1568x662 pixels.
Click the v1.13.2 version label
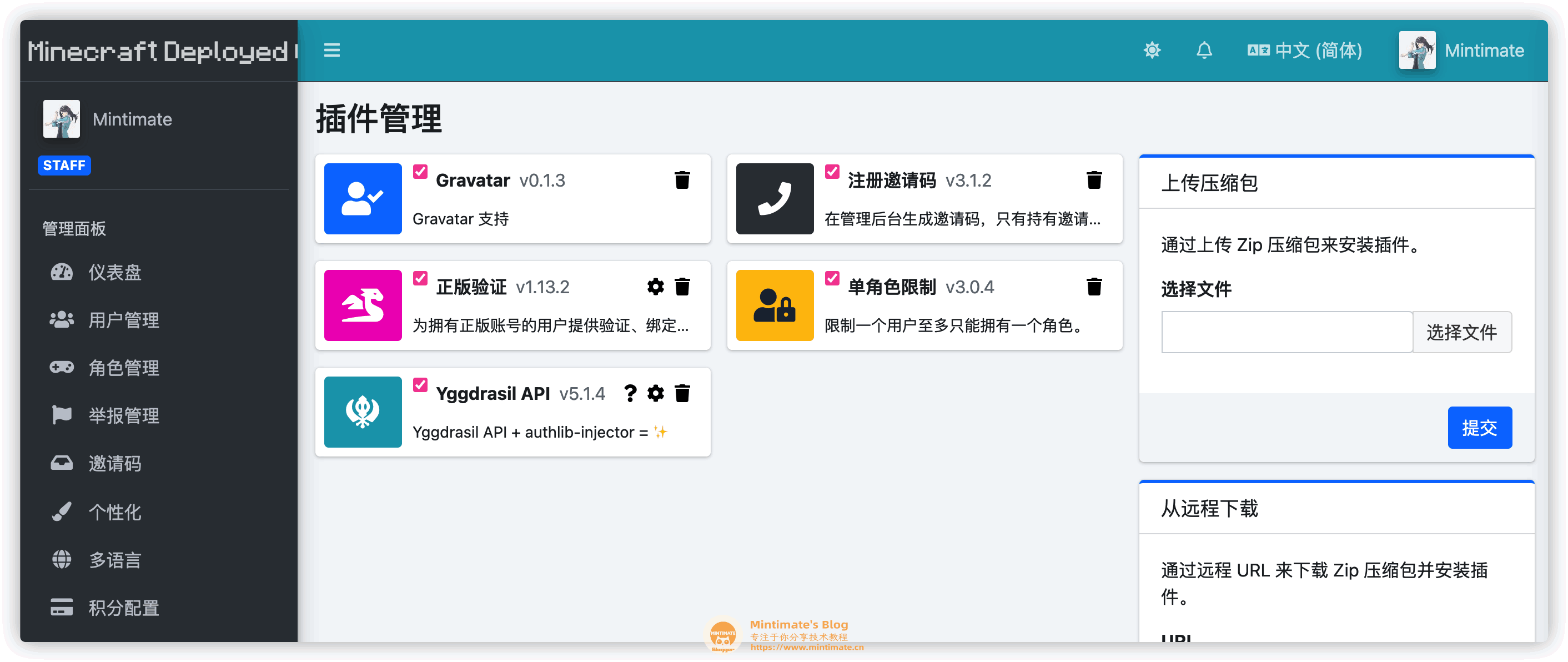tap(542, 287)
